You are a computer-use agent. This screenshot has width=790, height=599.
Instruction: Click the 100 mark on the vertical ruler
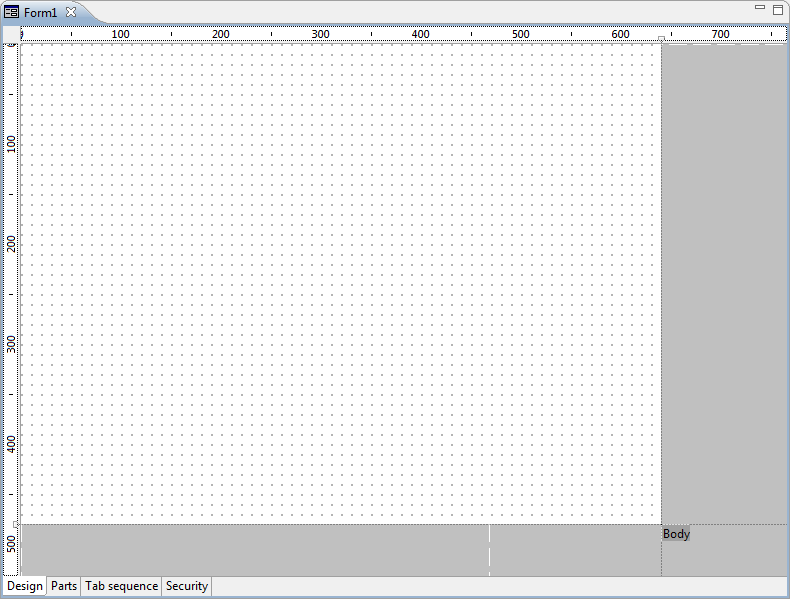click(11, 144)
